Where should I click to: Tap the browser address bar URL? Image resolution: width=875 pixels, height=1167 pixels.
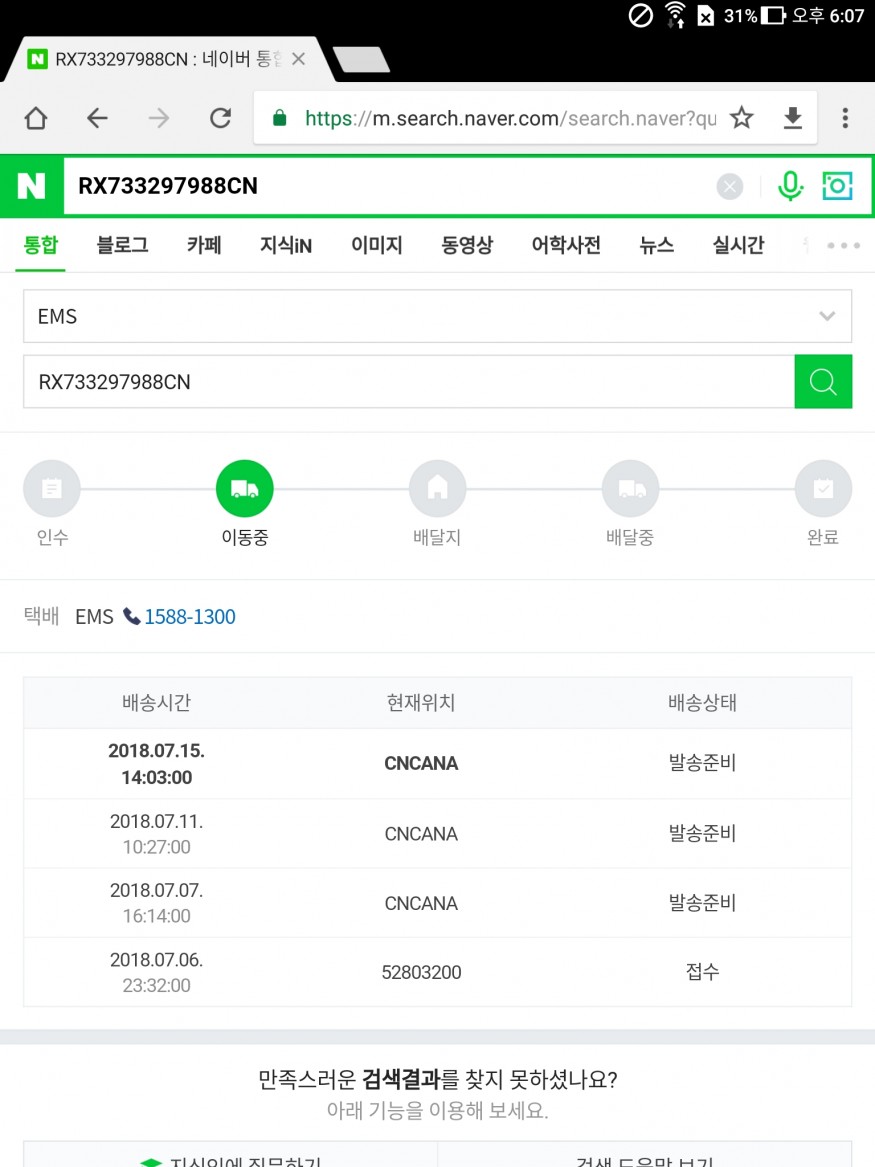pos(510,119)
